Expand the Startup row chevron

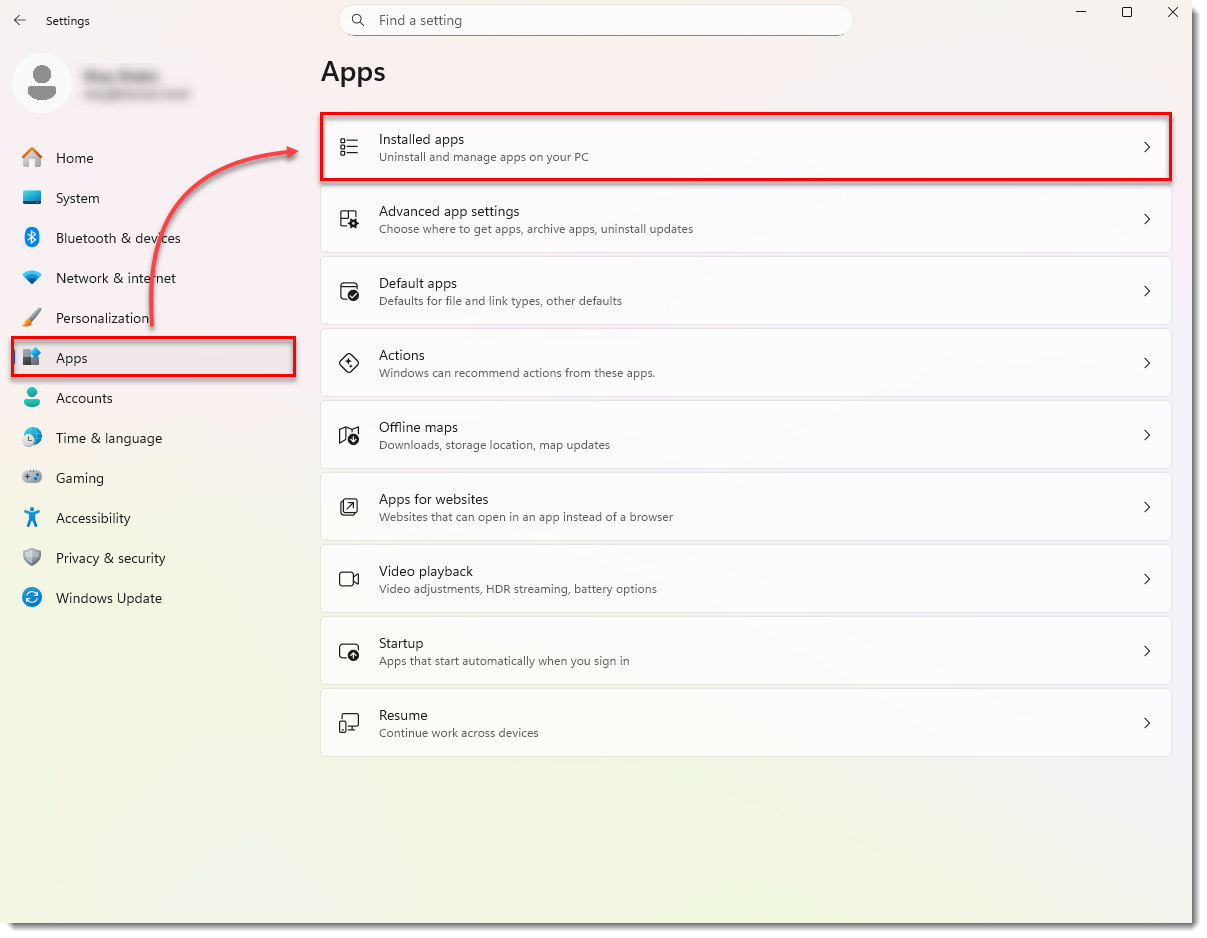1147,651
